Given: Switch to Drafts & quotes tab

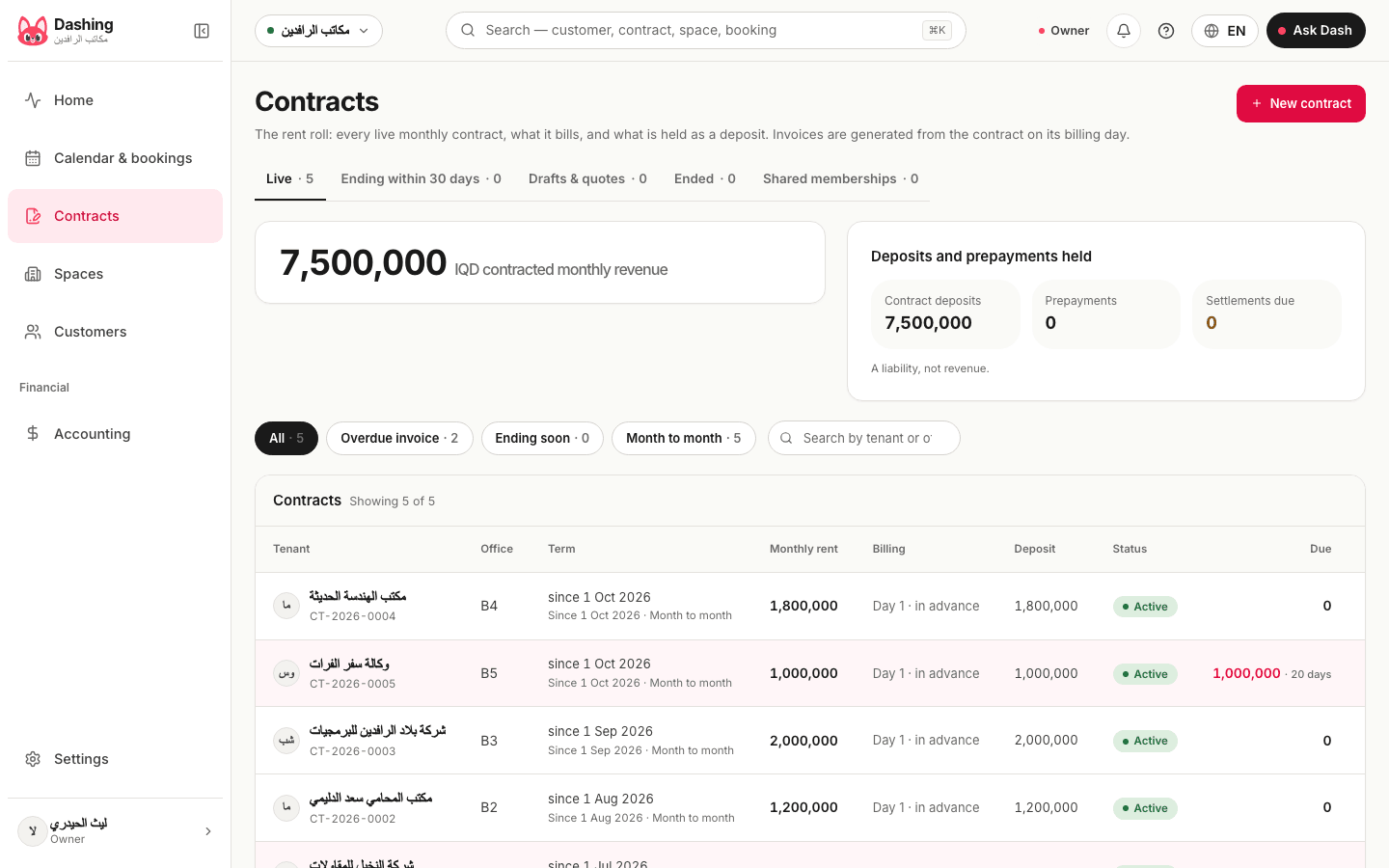Looking at the screenshot, I should [587, 179].
